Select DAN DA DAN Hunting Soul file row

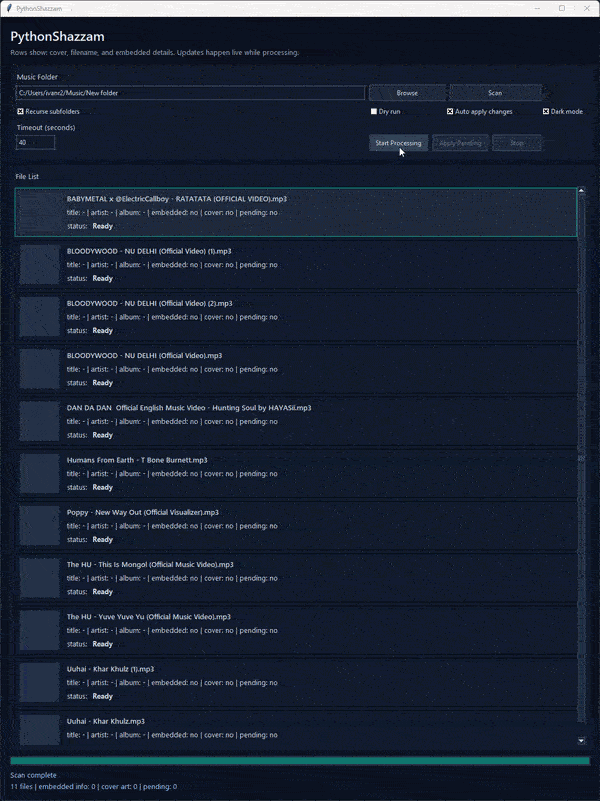[x=296, y=421]
